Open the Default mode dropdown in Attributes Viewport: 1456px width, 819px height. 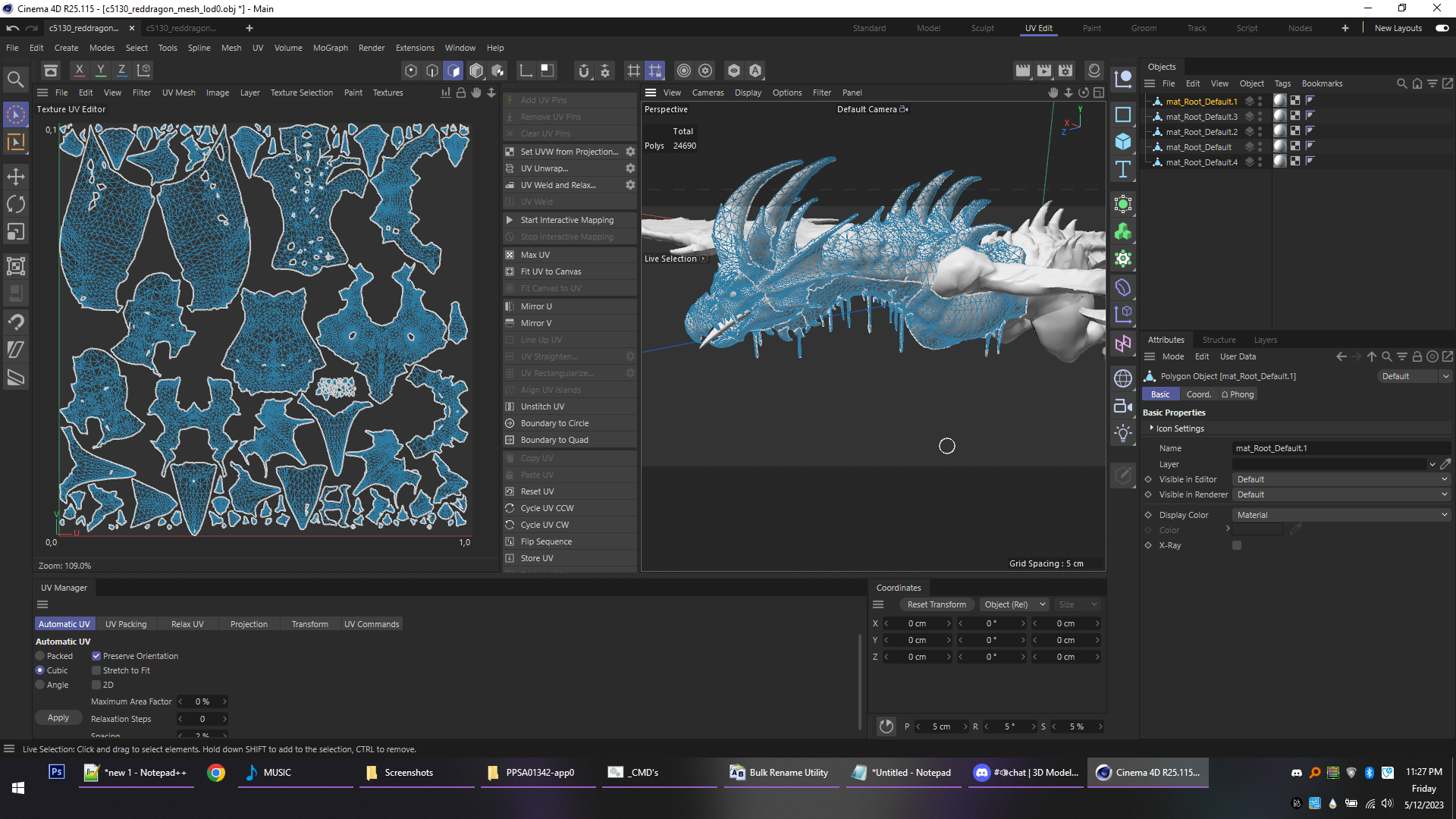tap(1414, 376)
